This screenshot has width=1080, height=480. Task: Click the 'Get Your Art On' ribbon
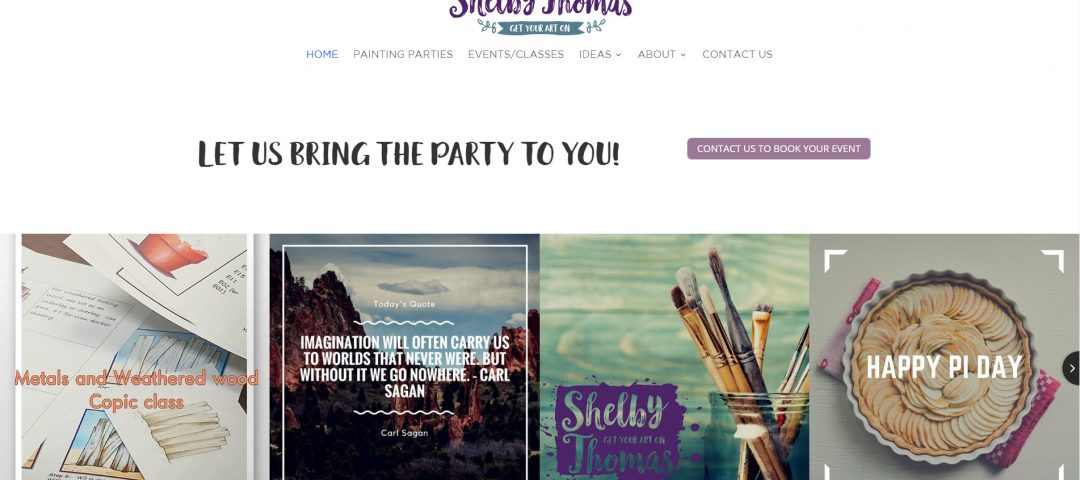[541, 28]
